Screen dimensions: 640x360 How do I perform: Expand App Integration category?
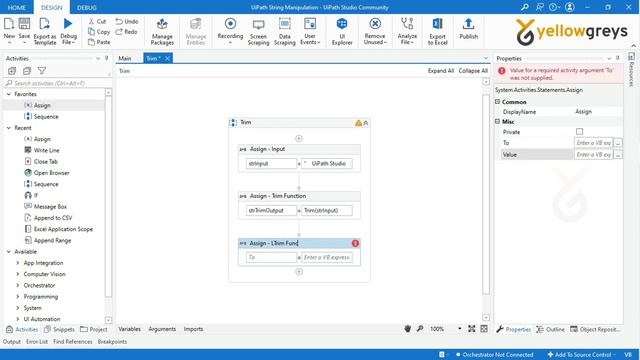(x=18, y=263)
